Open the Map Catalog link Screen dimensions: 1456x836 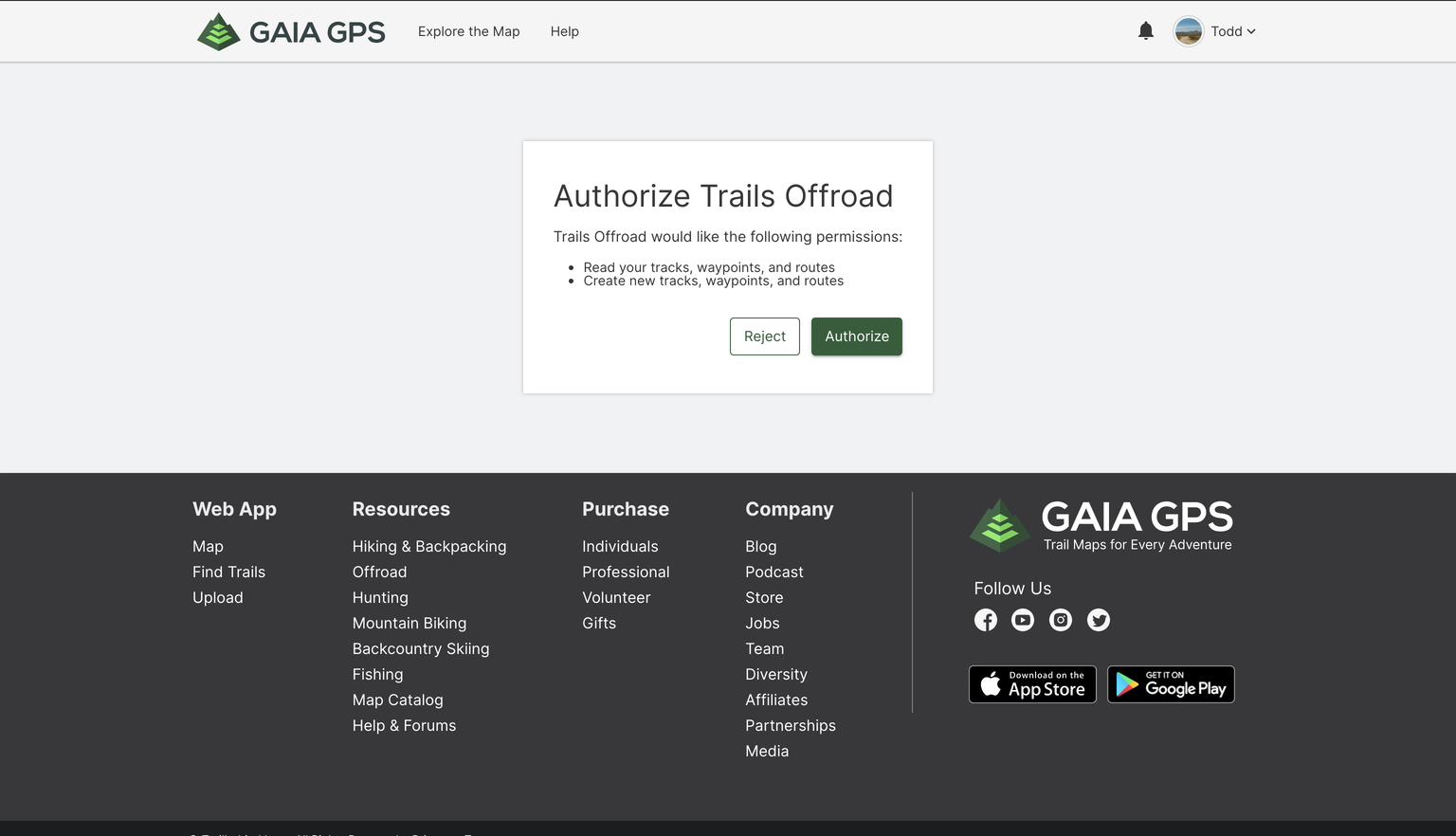397,700
